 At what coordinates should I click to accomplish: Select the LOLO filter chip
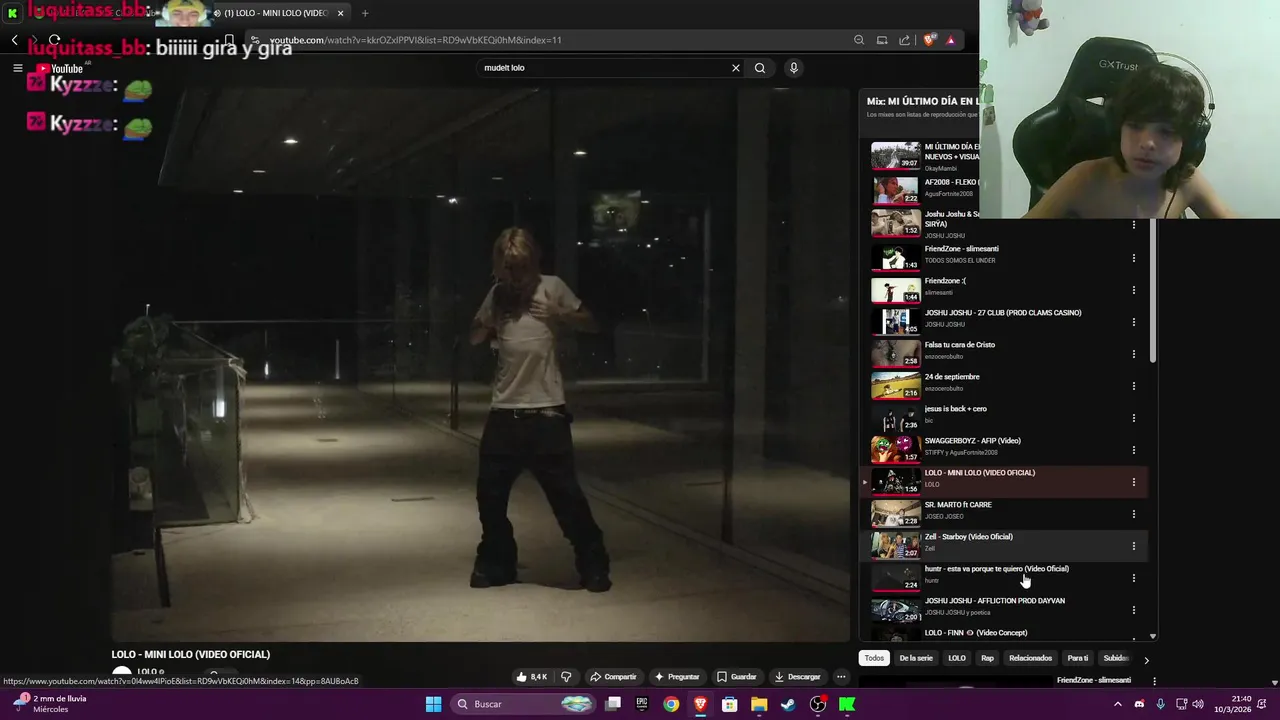pos(957,658)
